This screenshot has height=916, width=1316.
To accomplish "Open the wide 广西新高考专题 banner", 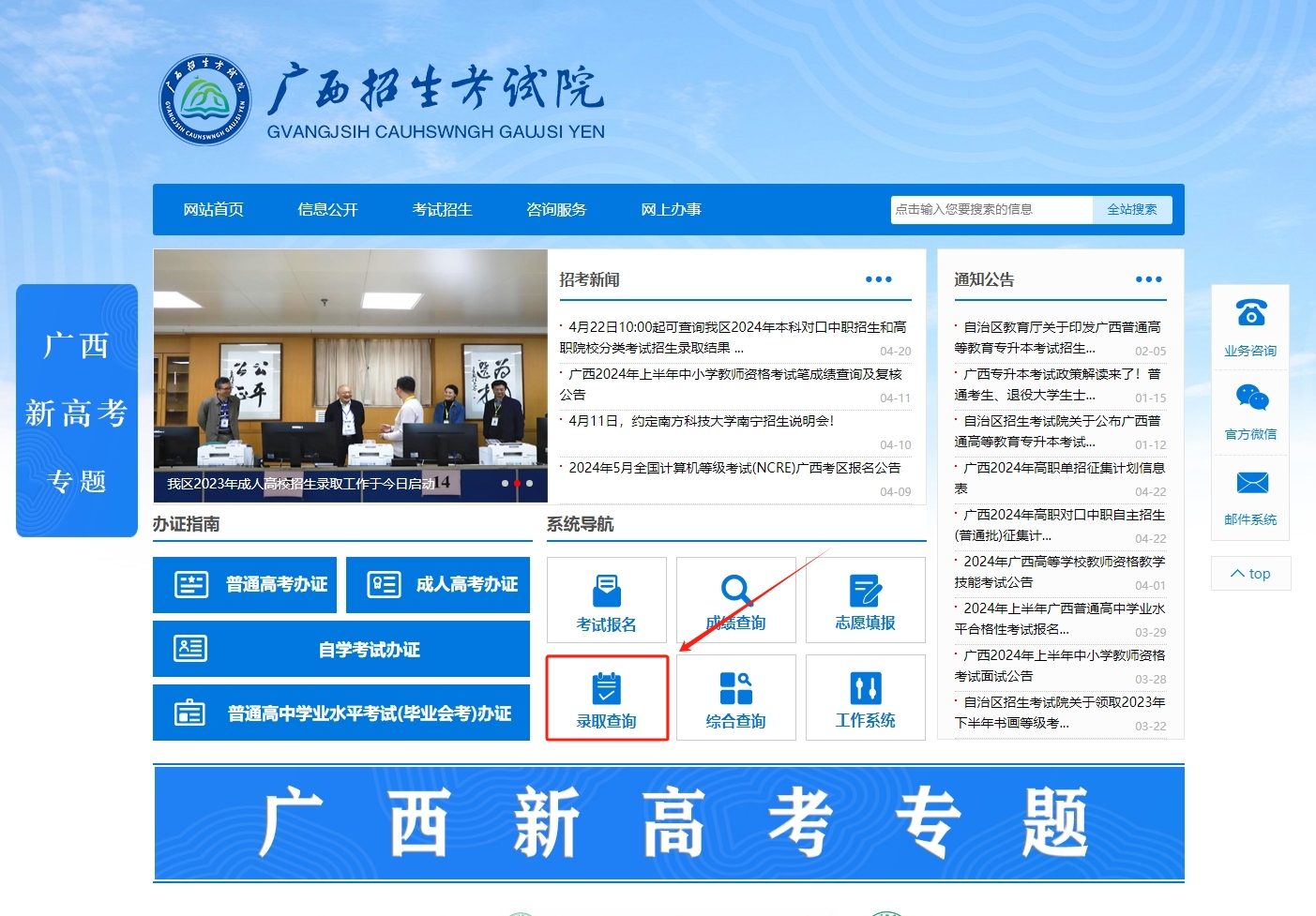I will tap(669, 823).
